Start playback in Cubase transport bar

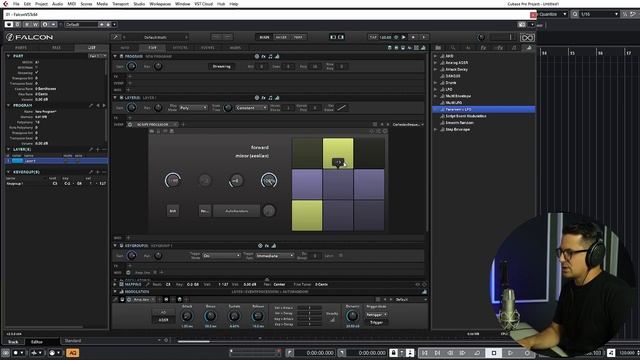[510, 353]
